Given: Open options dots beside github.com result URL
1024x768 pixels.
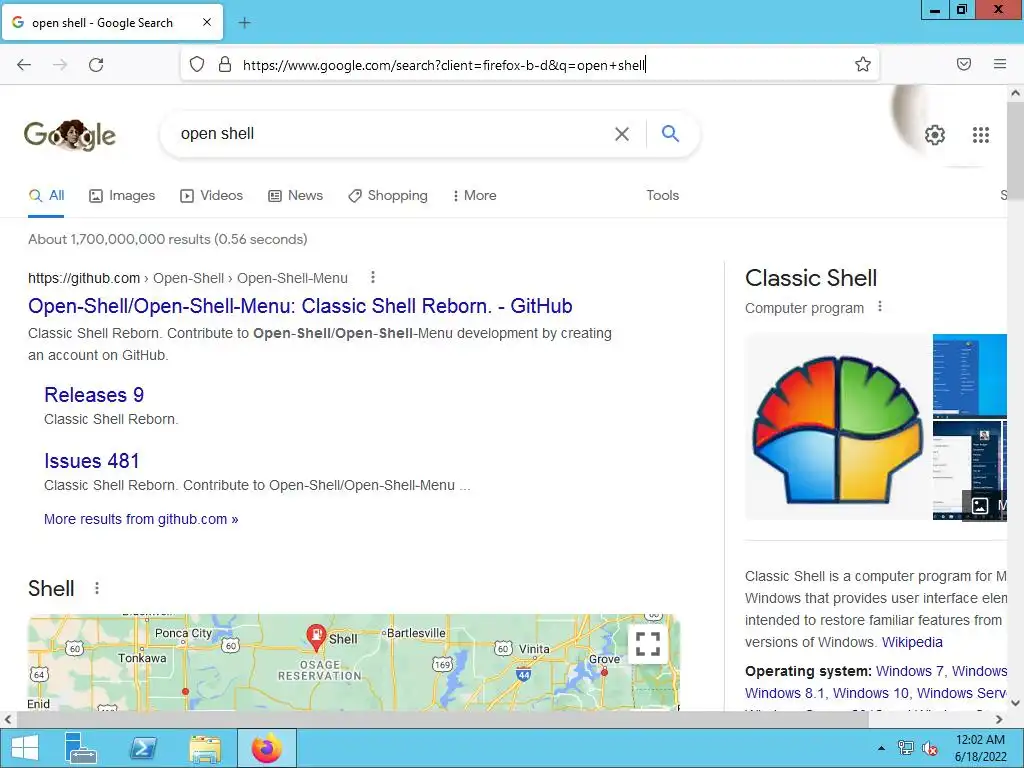Looking at the screenshot, I should coord(373,278).
